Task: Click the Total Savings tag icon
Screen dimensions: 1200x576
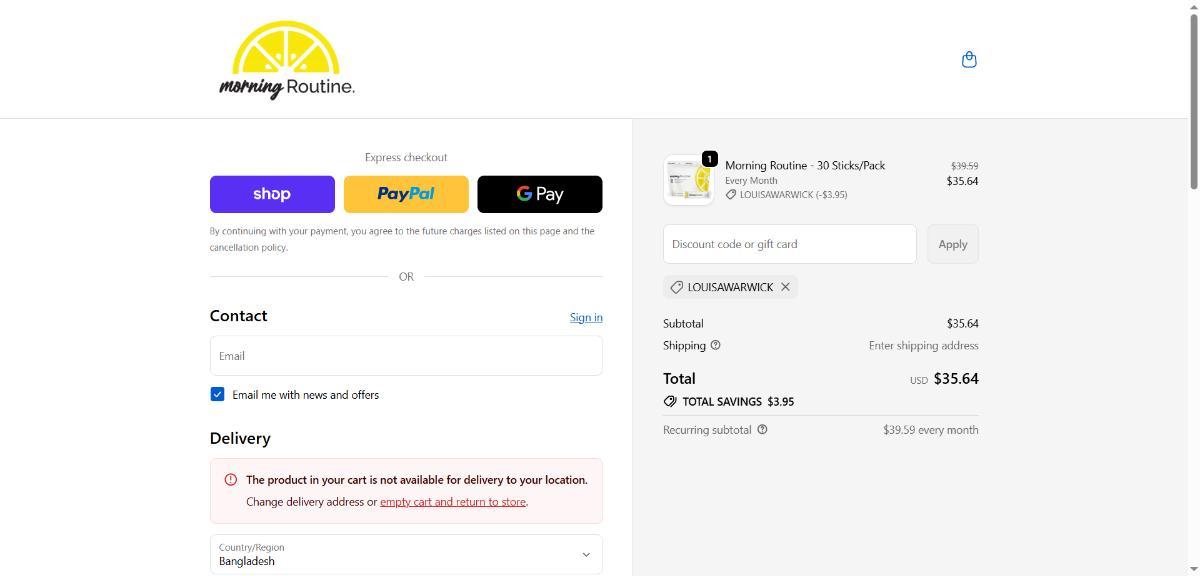Action: click(670, 401)
